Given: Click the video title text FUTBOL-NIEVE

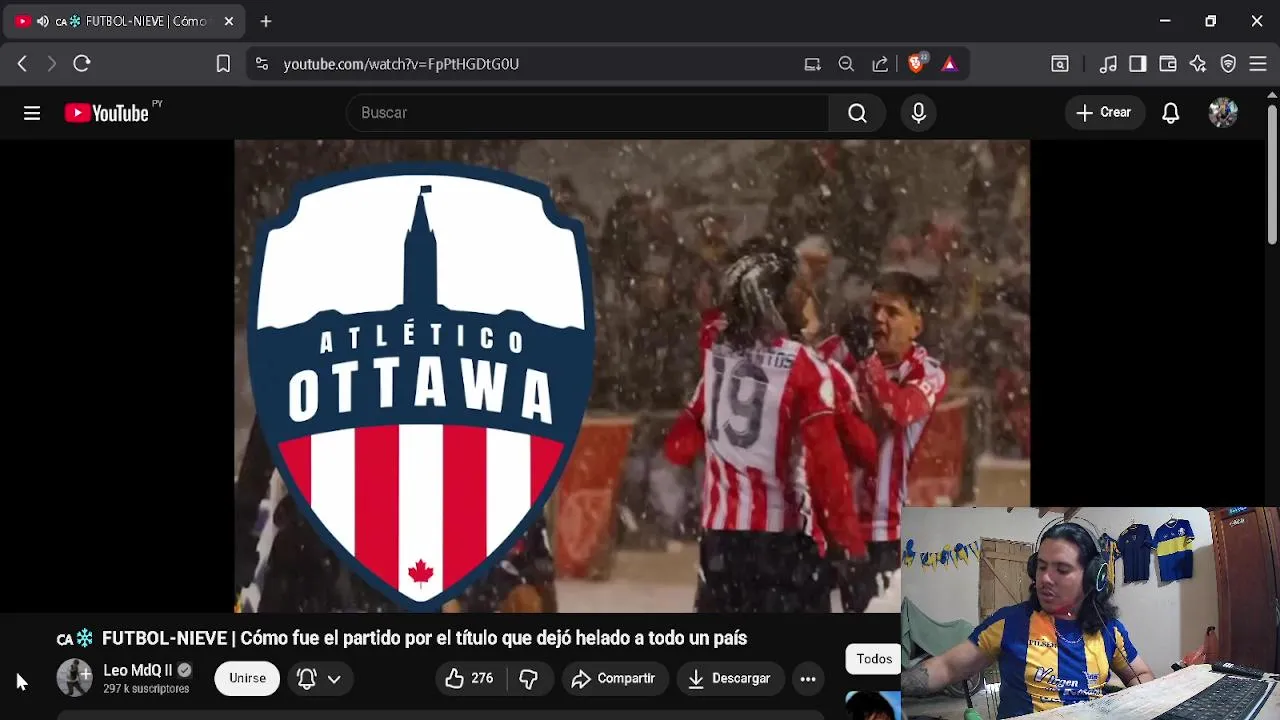Looking at the screenshot, I should [424, 638].
